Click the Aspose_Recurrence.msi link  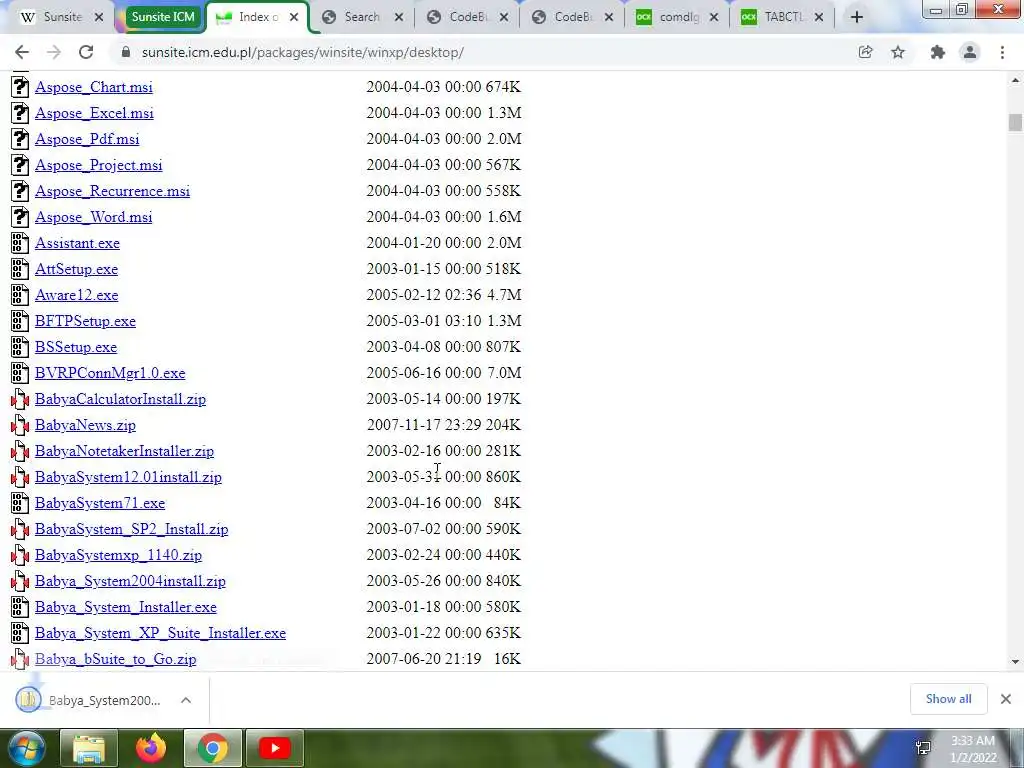coord(112,191)
